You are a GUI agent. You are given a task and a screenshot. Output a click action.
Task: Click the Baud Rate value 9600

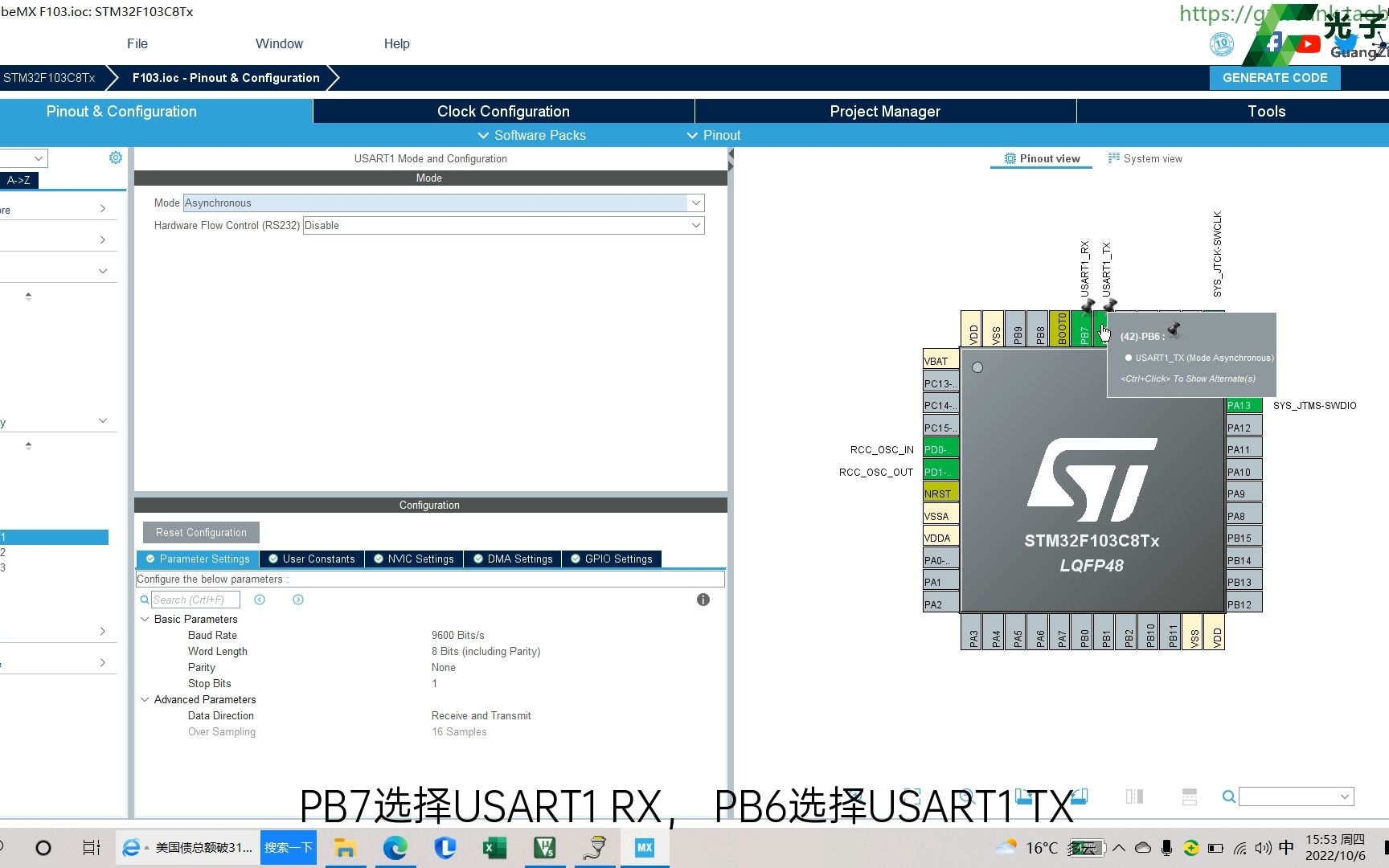pos(458,635)
